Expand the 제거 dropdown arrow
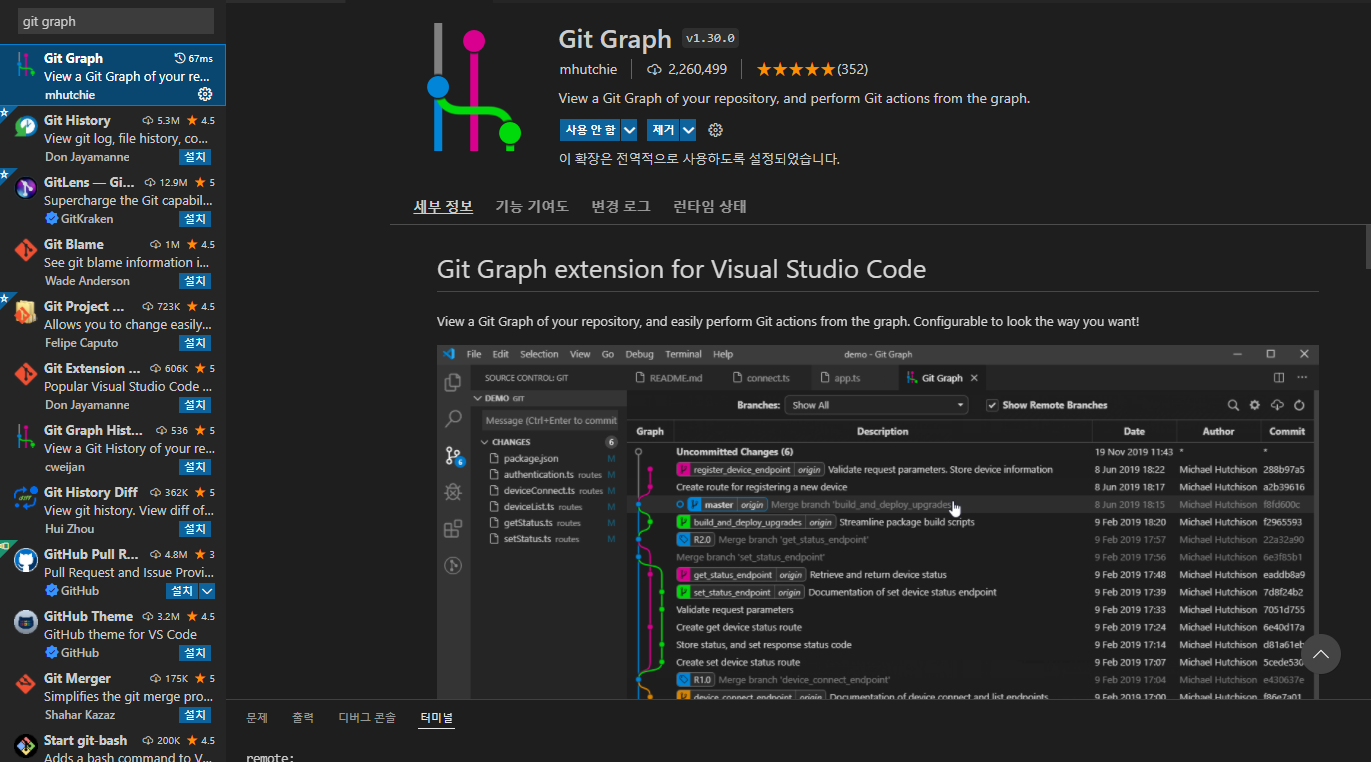 pos(688,130)
